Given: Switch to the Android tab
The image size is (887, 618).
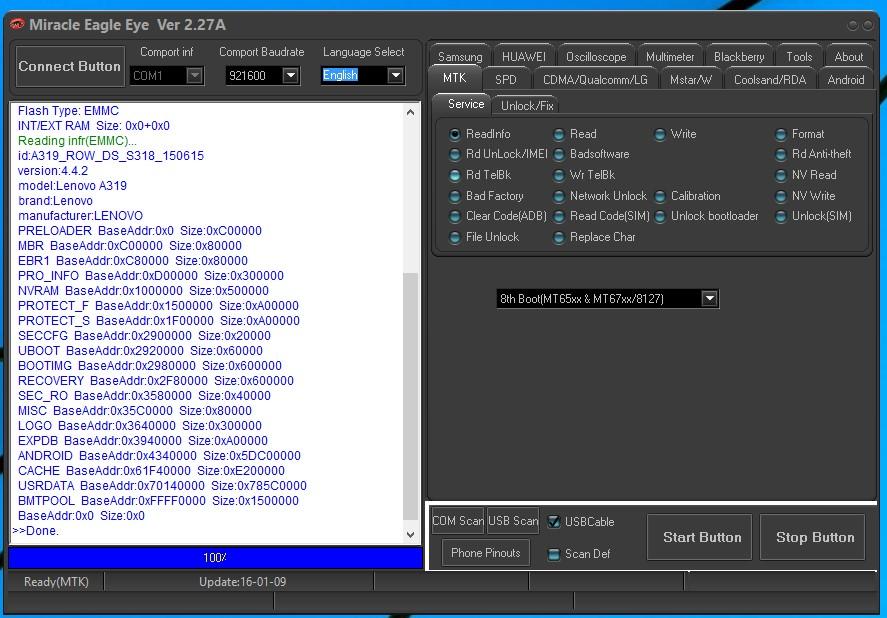Looking at the screenshot, I should point(846,79).
